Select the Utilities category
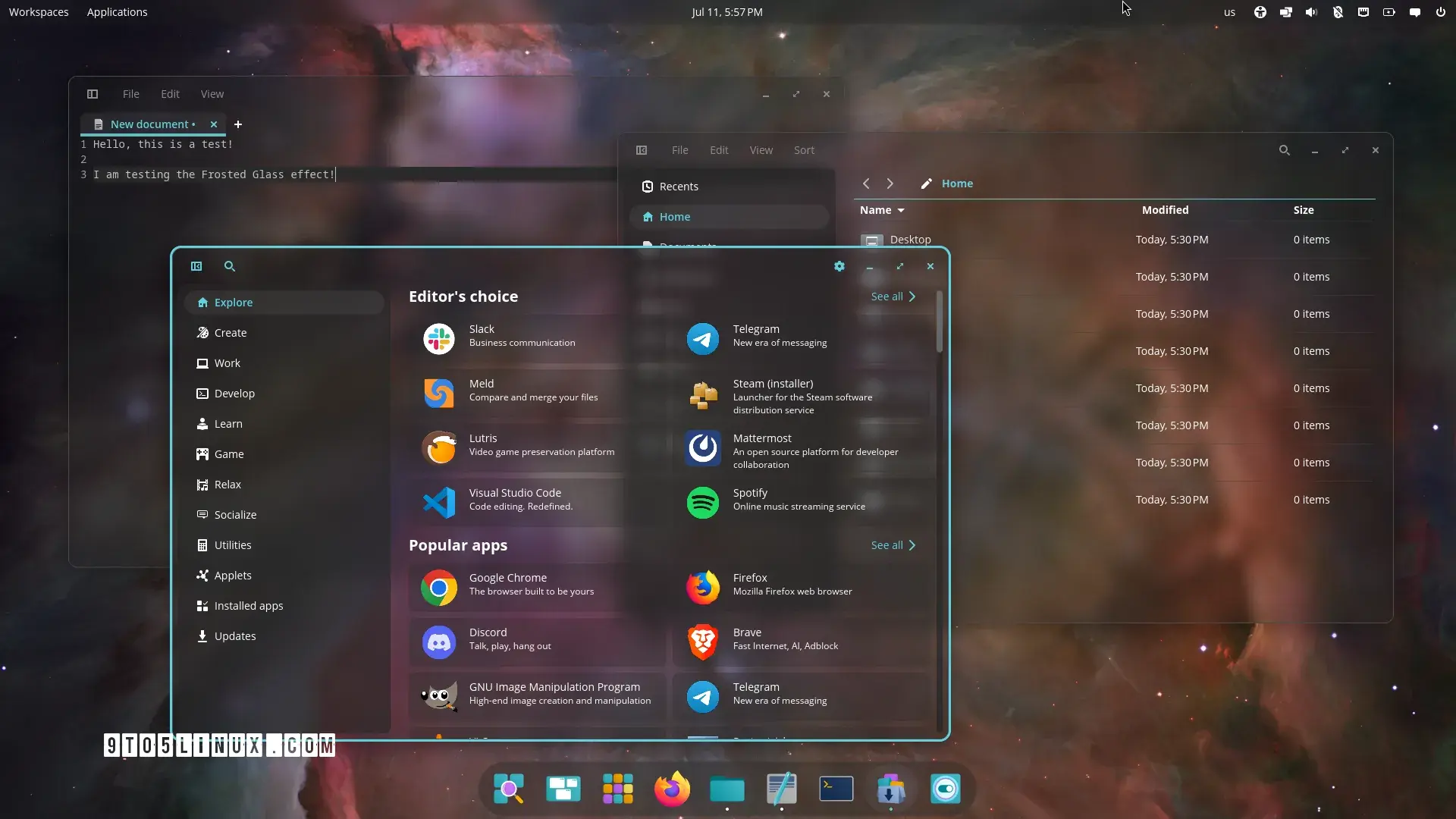Viewport: 1456px width, 819px height. click(x=284, y=545)
